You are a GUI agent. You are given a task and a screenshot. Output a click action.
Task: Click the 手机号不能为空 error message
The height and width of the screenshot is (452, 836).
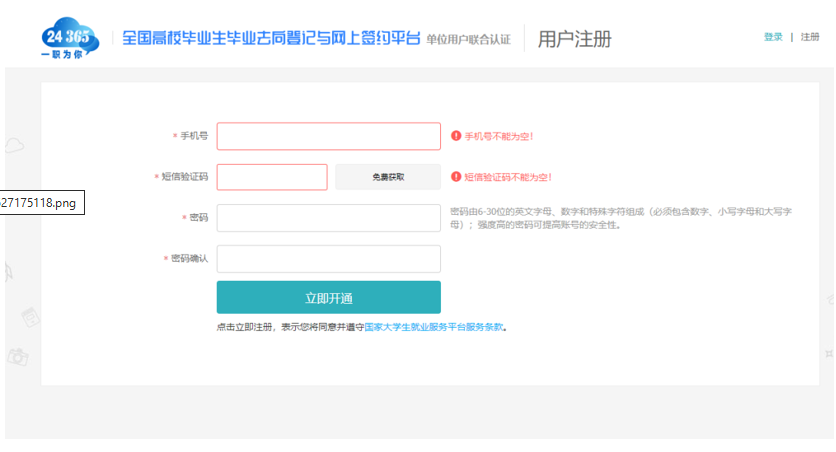pyautogui.click(x=499, y=136)
